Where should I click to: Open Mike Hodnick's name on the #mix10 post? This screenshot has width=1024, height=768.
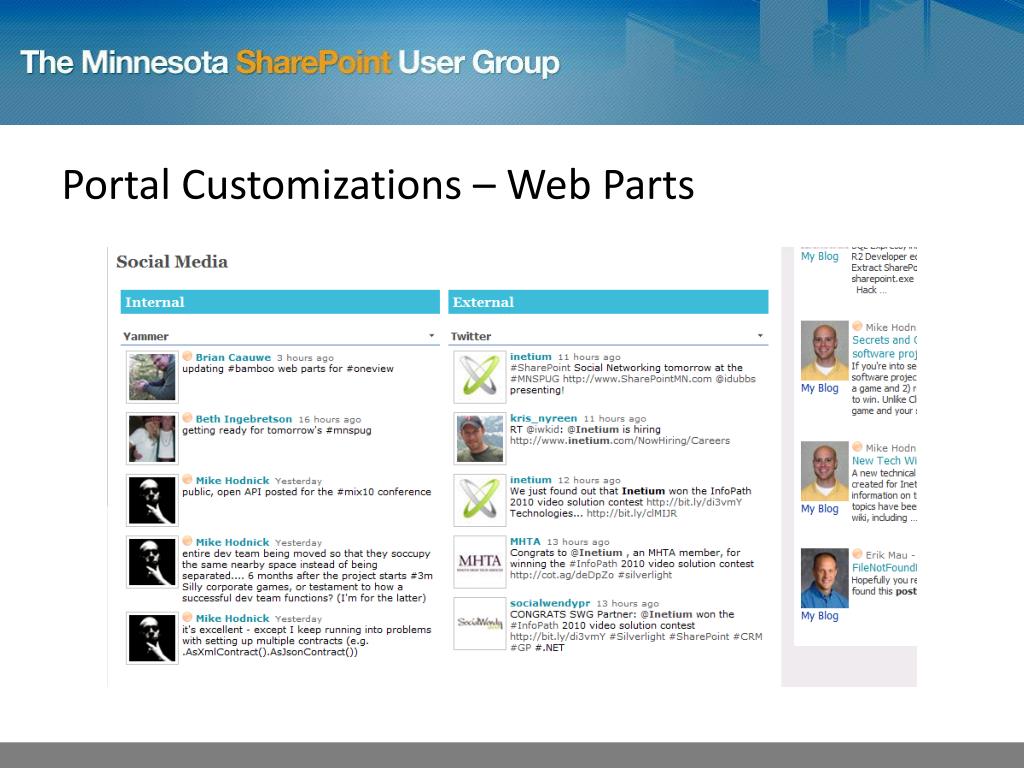[x=232, y=480]
